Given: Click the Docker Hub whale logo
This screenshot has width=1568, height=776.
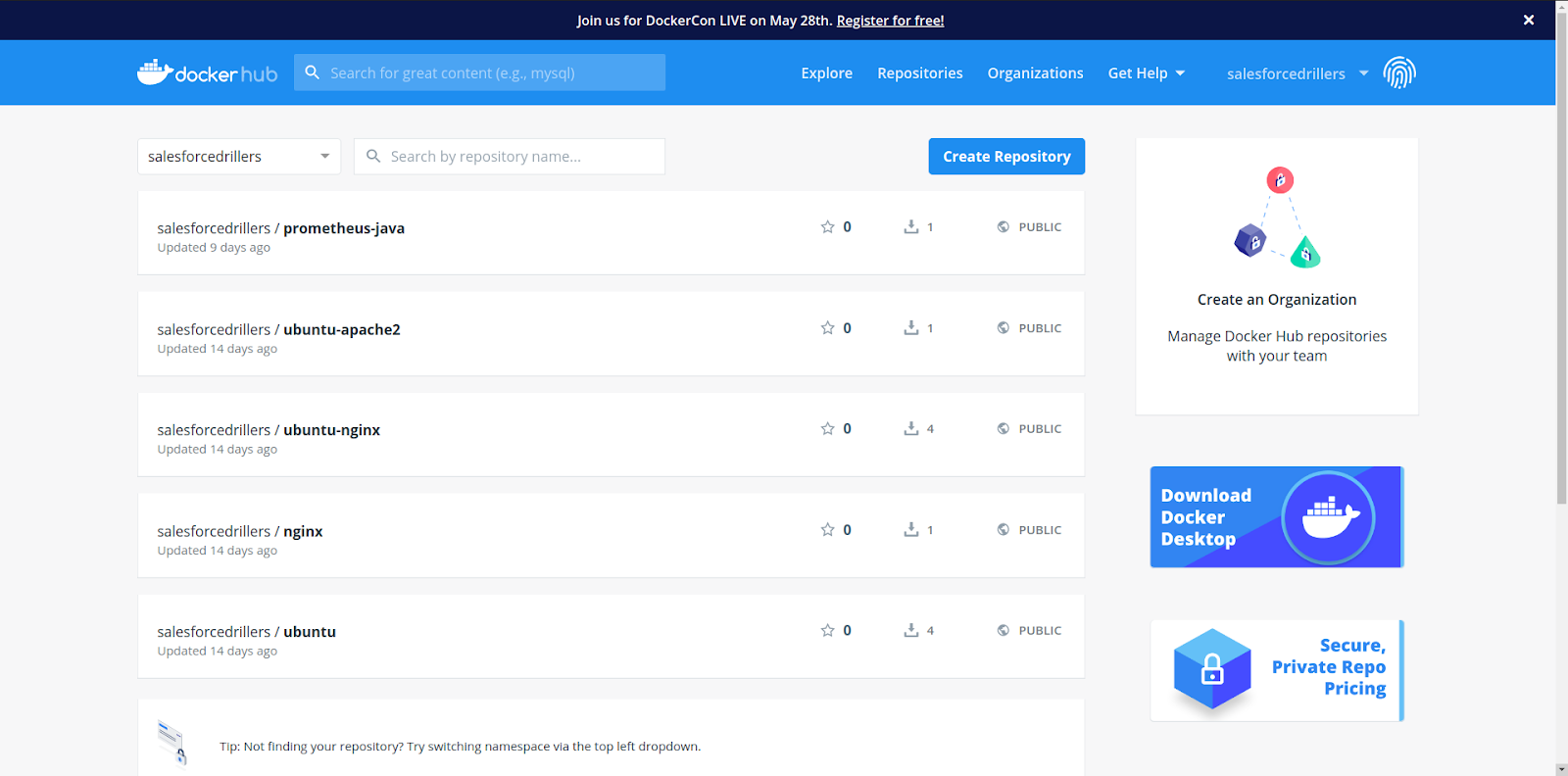Looking at the screenshot, I should (x=207, y=73).
